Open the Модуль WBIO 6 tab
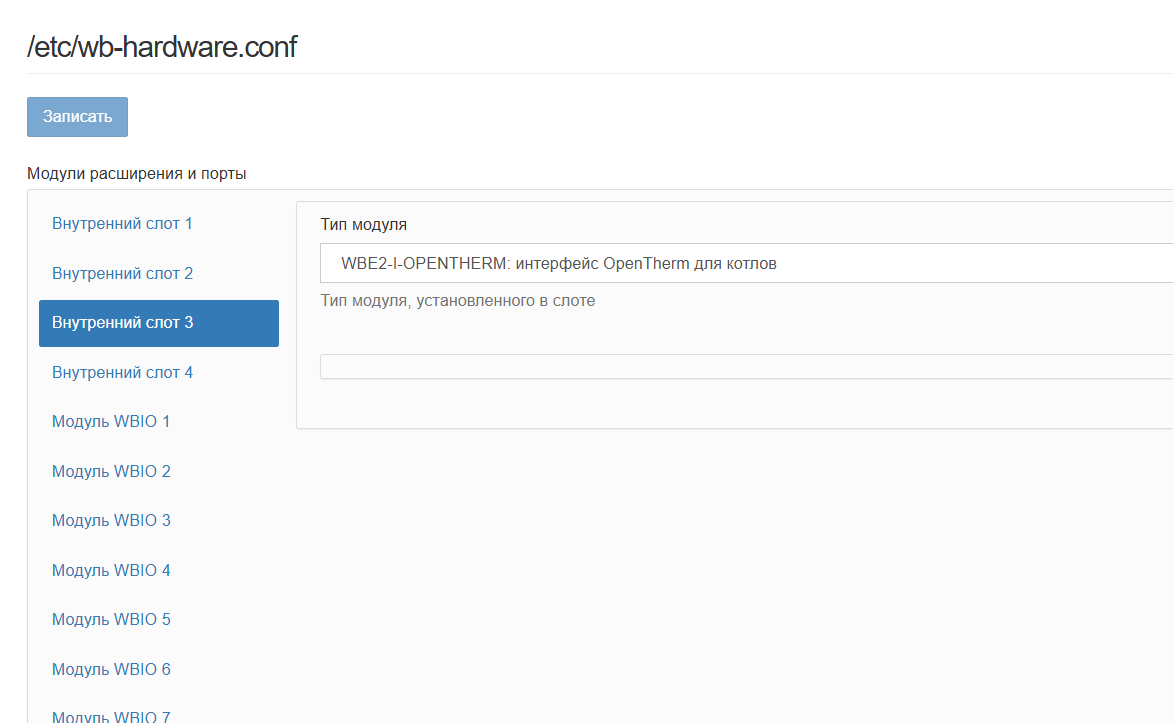The height and width of the screenshot is (723, 1173). click(x=111, y=669)
